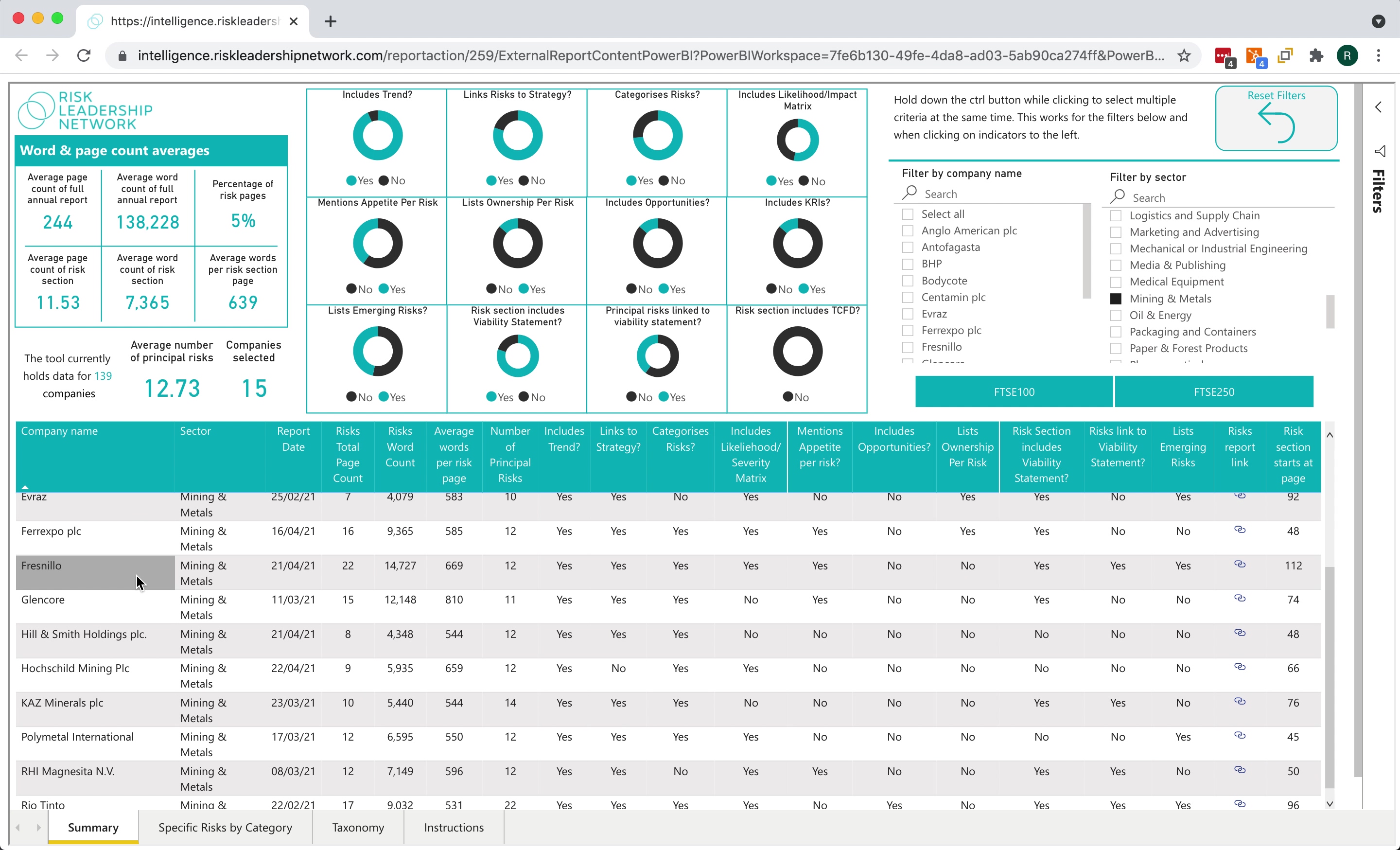
Task: Click the table scroll-up arrow
Action: (x=1330, y=435)
